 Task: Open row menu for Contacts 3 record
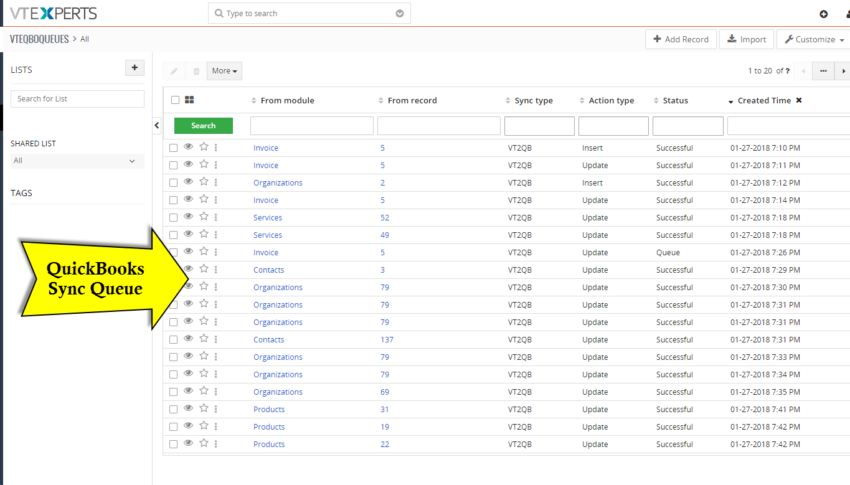tap(216, 269)
